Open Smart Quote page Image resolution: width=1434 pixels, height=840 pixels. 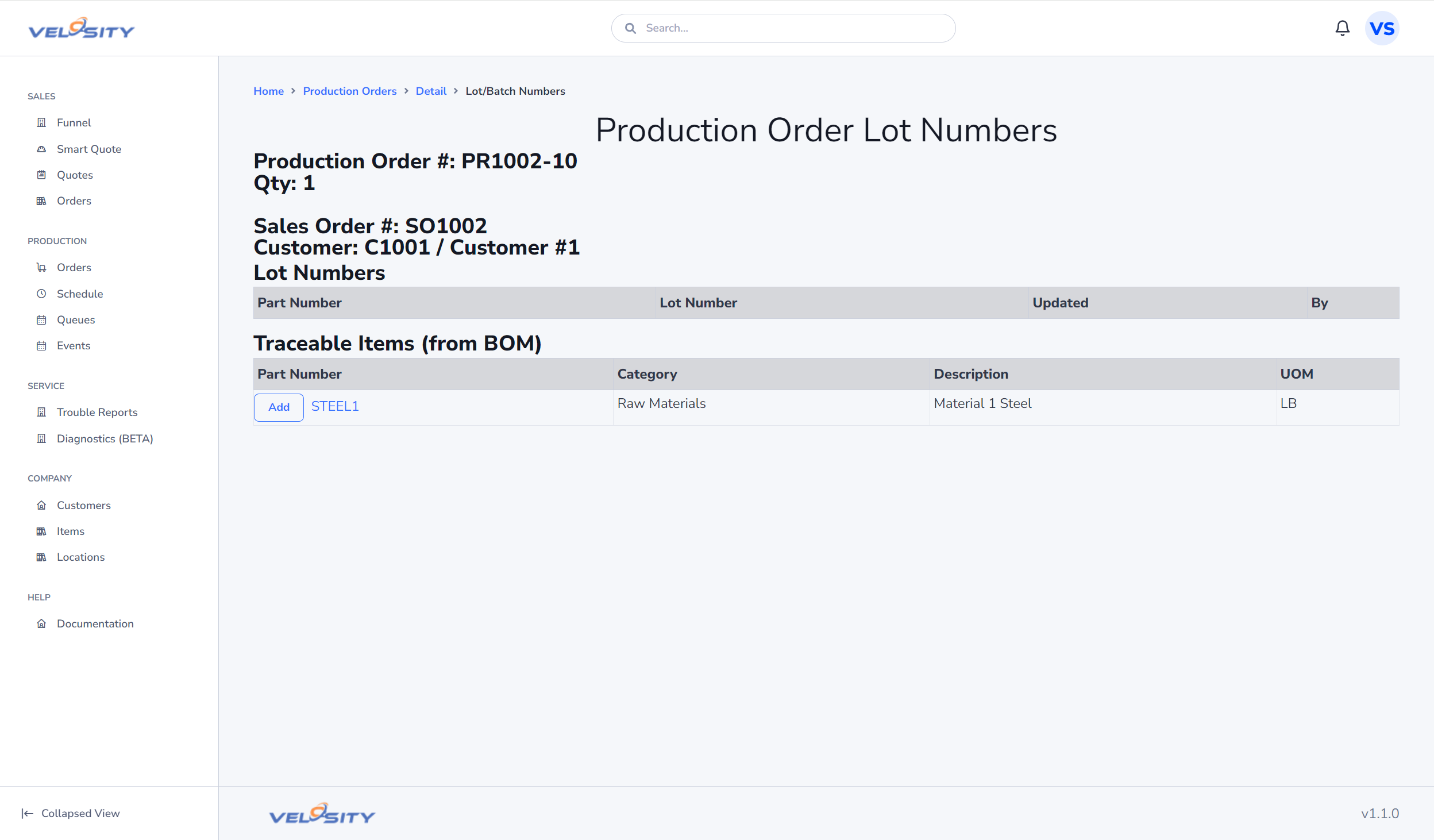pos(89,149)
